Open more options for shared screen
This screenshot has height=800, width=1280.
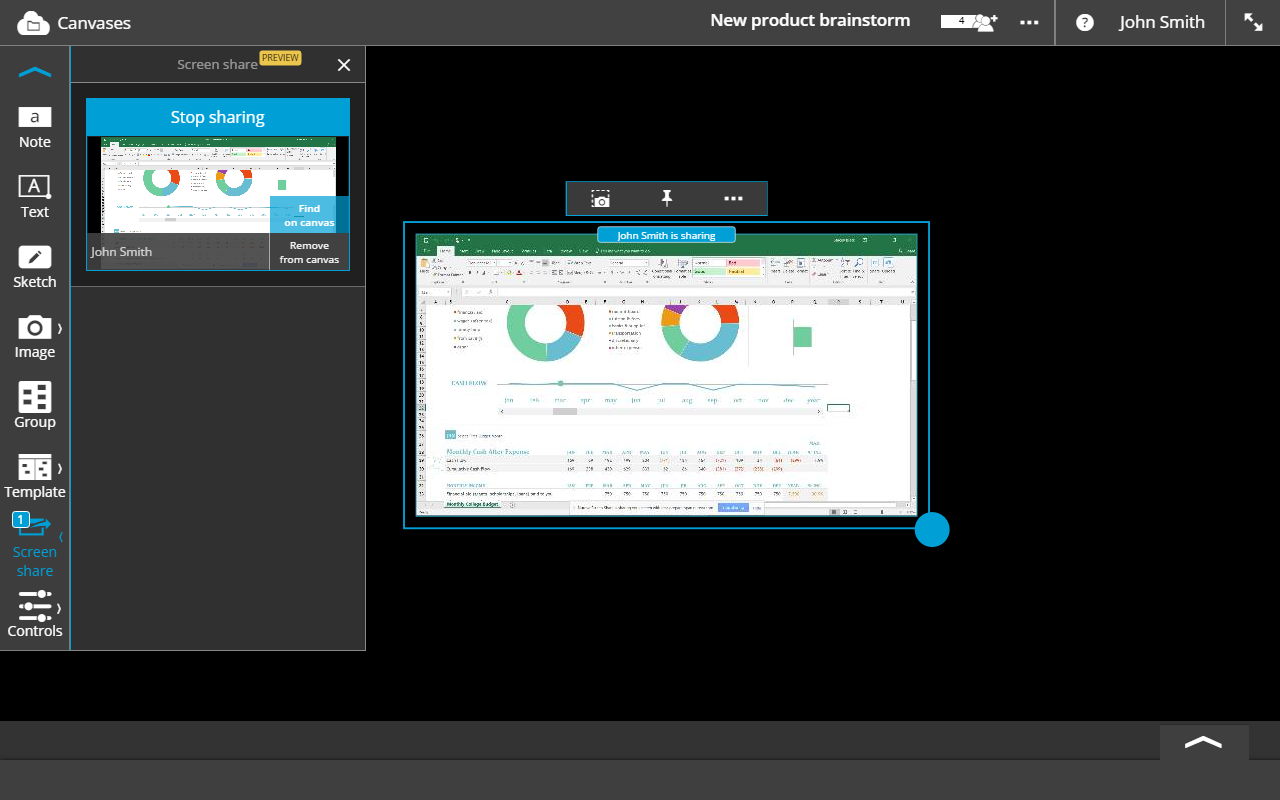(x=733, y=199)
